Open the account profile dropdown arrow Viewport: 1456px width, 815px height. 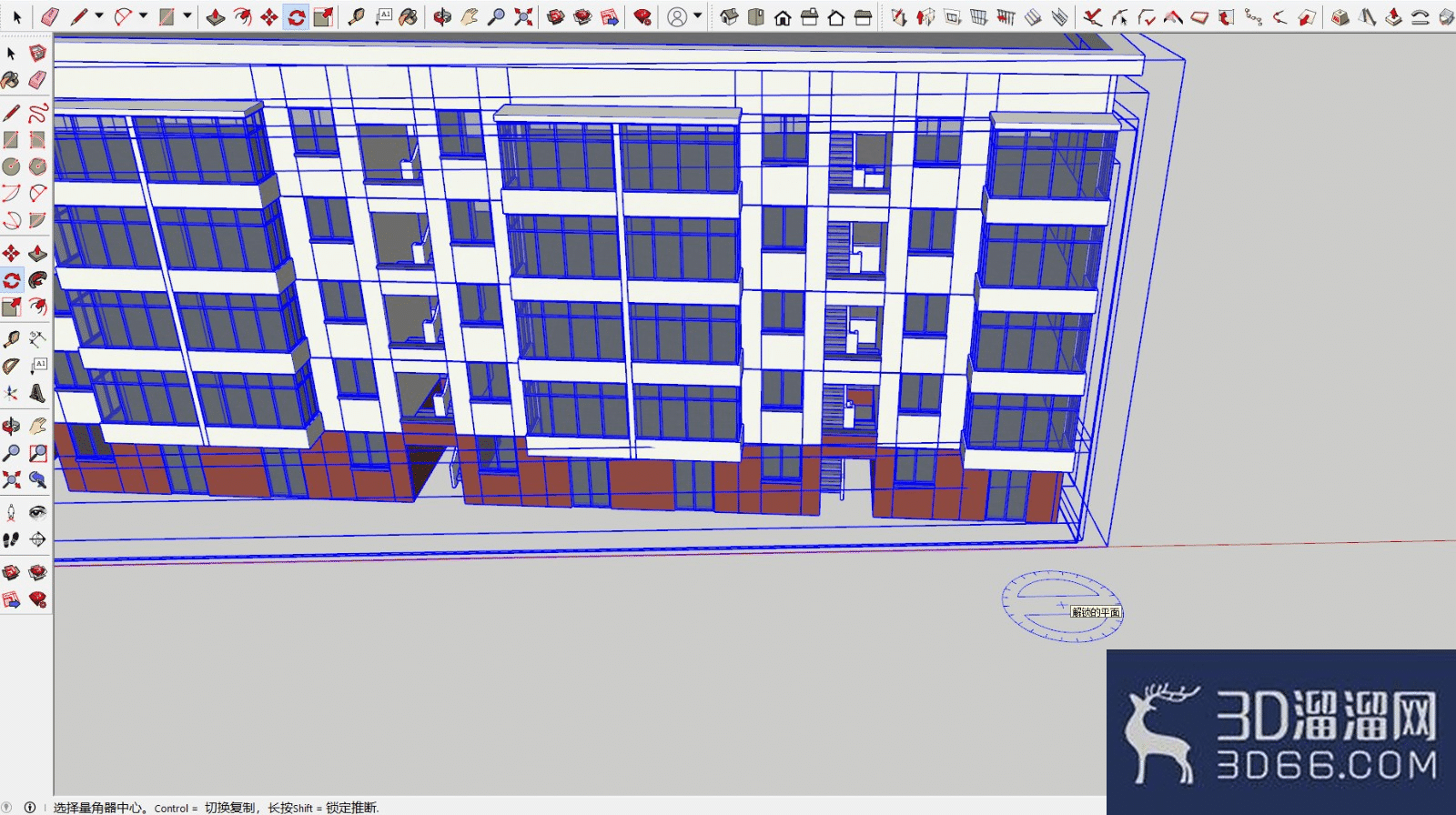coord(697,15)
